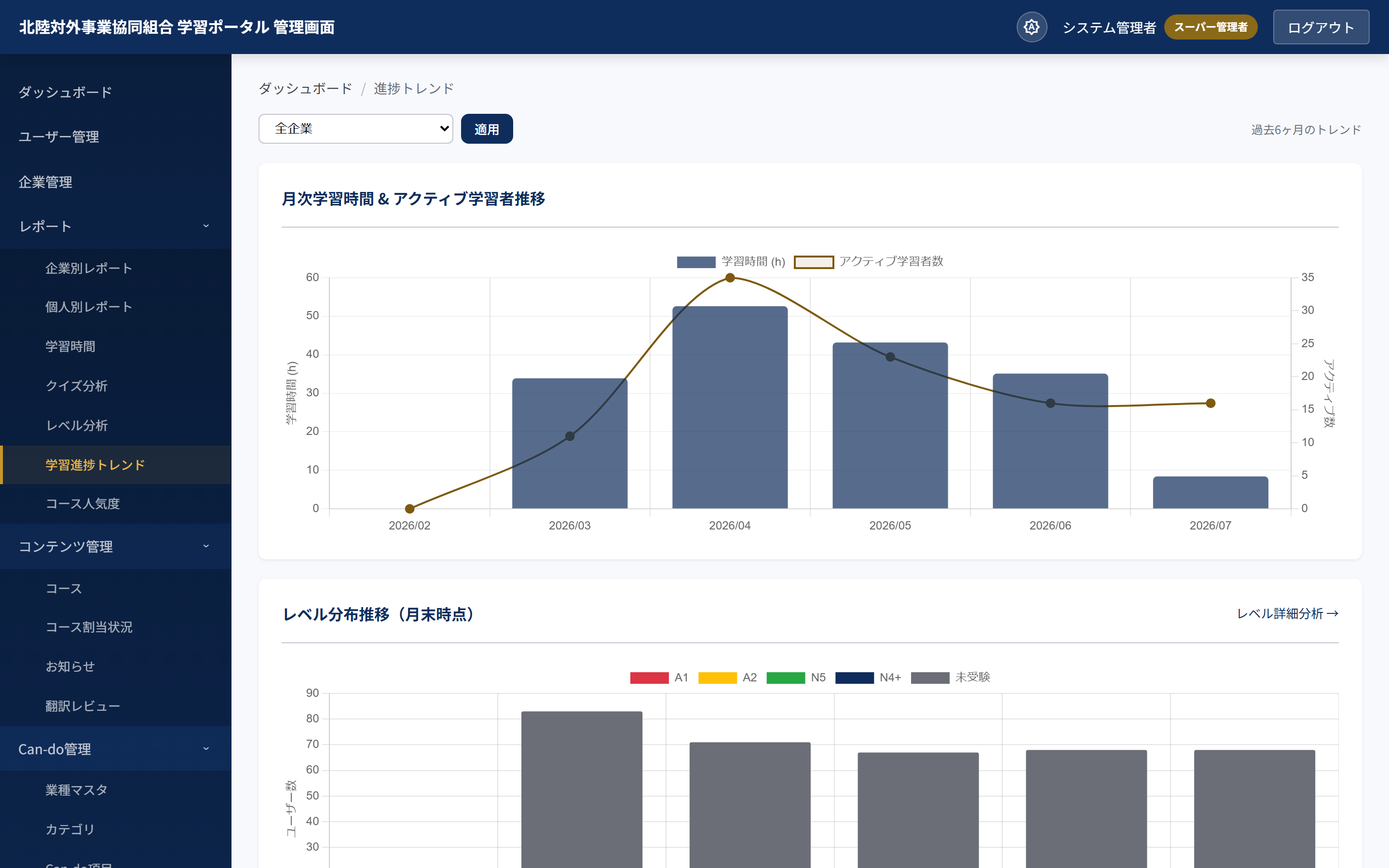Click the ログアウト button
The height and width of the screenshot is (868, 1389).
click(1321, 27)
